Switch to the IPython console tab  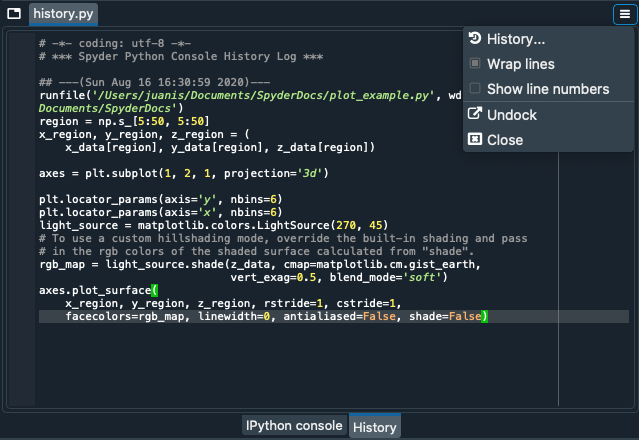(294, 425)
